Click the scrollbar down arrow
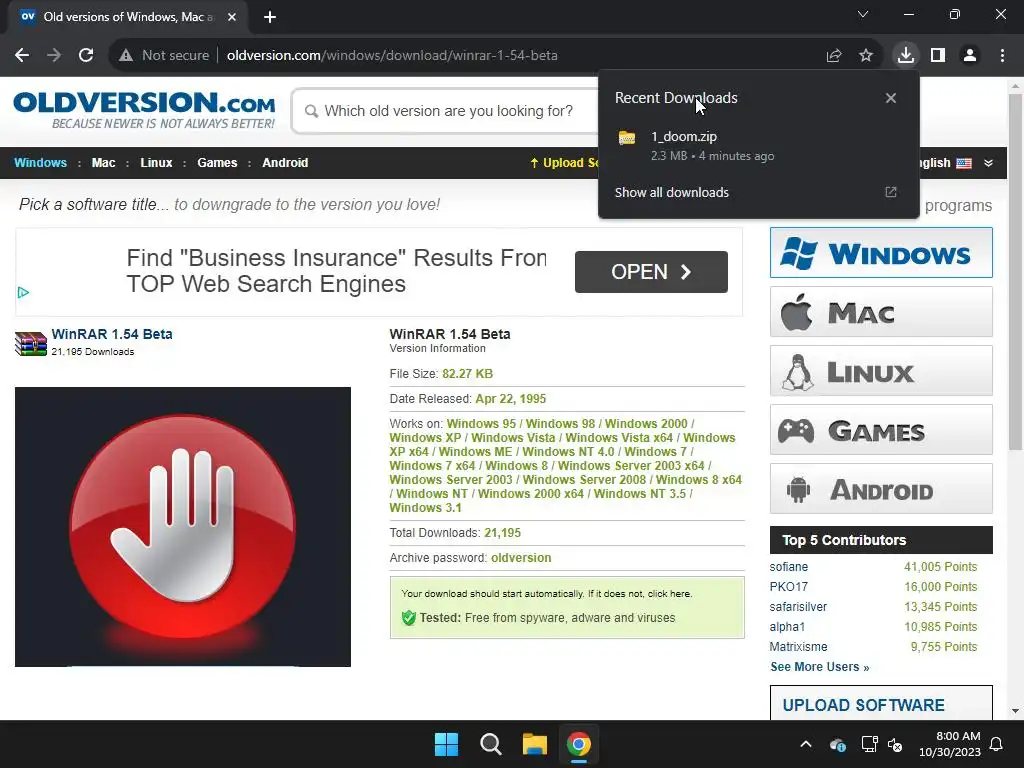Screen dimensions: 1024x768 (x=1015, y=711)
